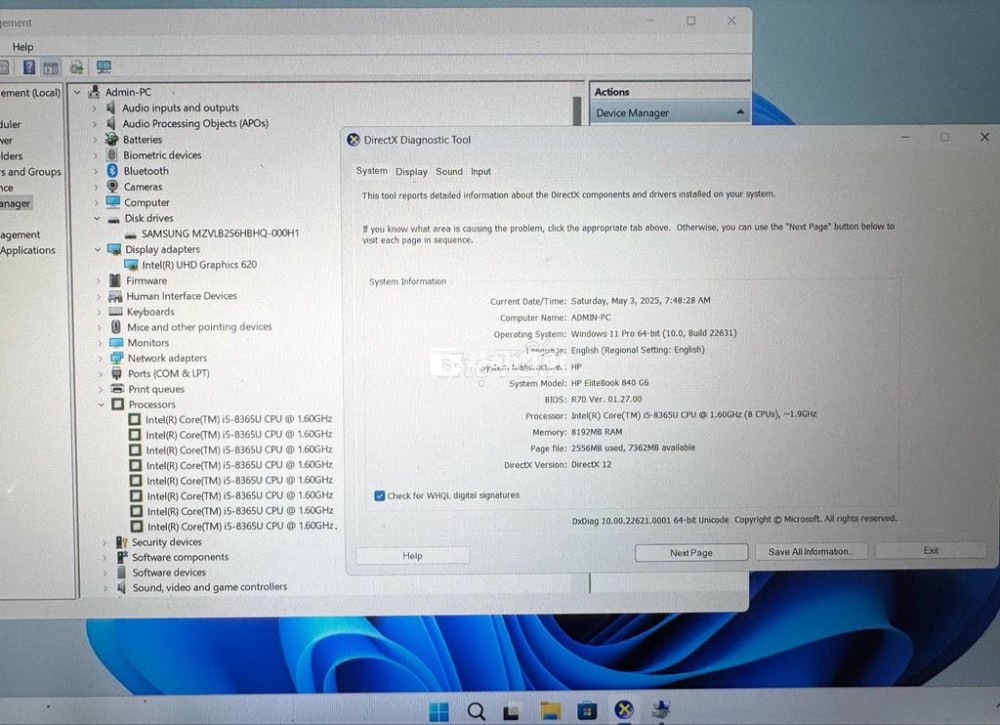This screenshot has width=1000, height=725.
Task: Switch to the Sound tab
Action: point(449,172)
